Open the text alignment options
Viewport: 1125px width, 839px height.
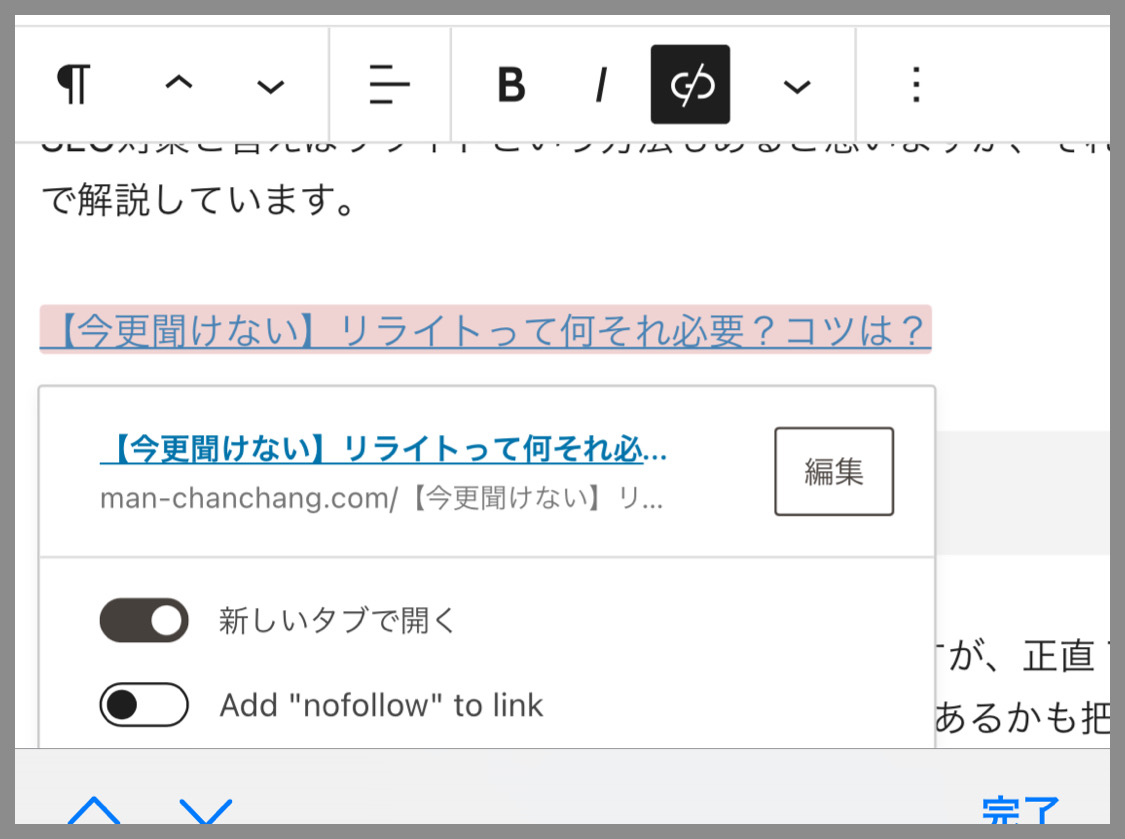pyautogui.click(x=389, y=85)
